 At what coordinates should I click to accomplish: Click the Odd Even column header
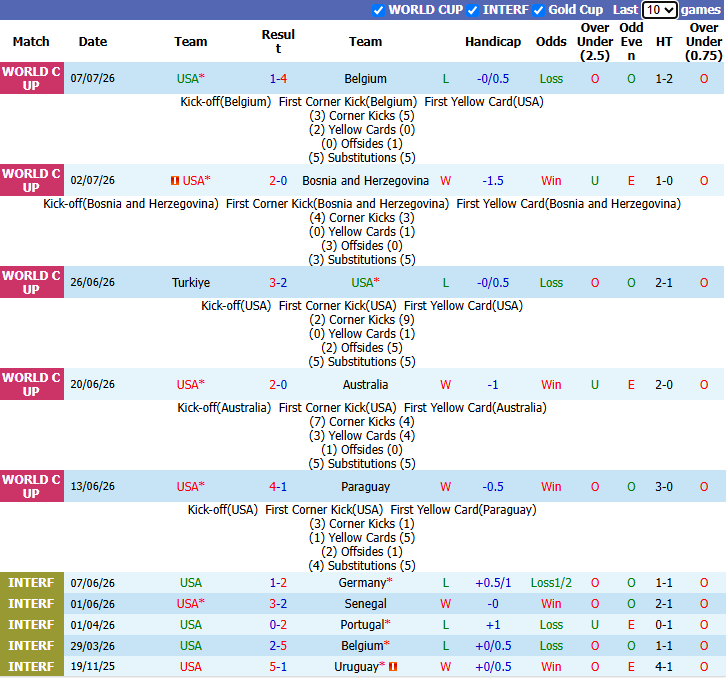(x=631, y=42)
